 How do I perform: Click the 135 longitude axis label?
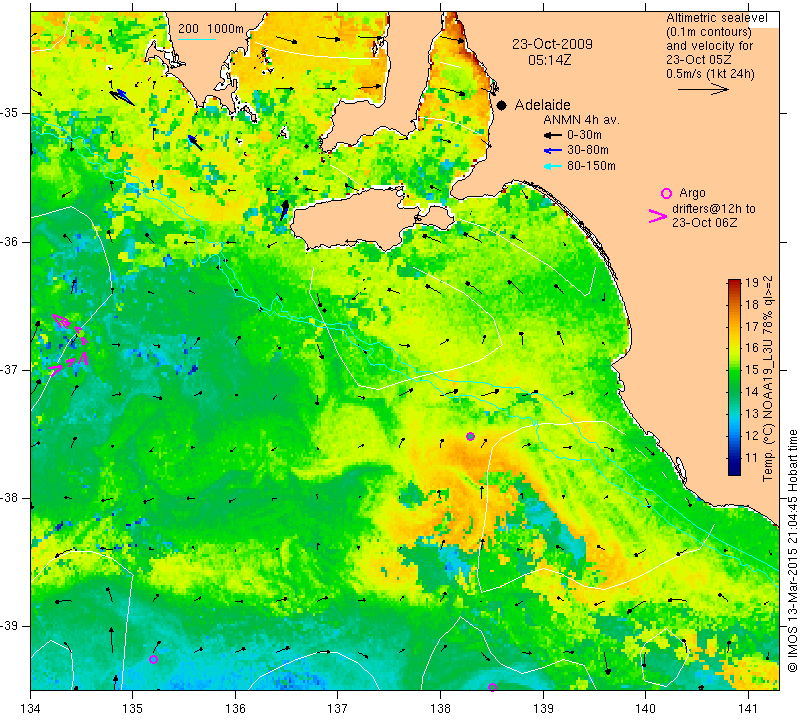(x=133, y=709)
